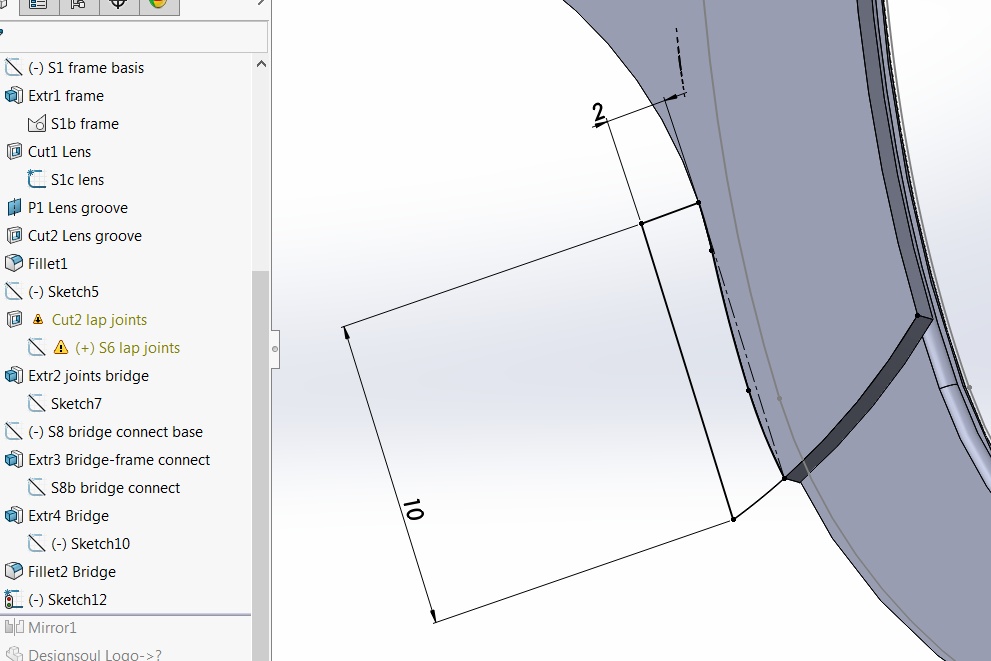Viewport: 991px width, 661px height.
Task: Select the '(+) S6 lap joints' sketch item
Action: tap(127, 348)
